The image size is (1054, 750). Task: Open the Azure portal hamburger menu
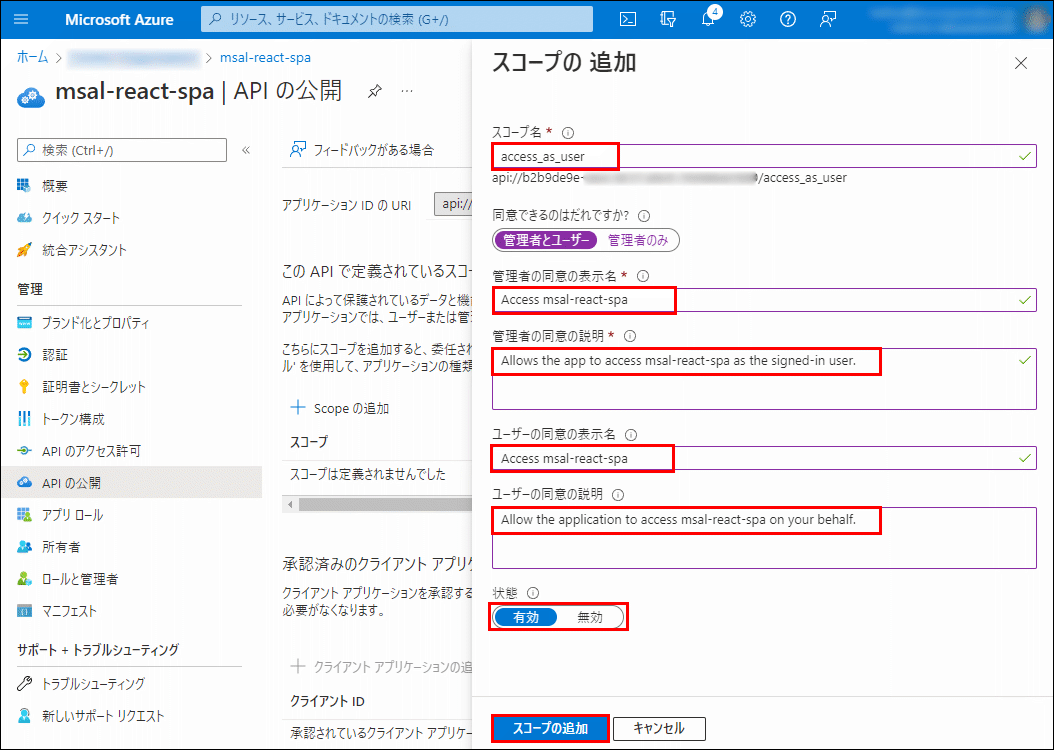coord(21,19)
